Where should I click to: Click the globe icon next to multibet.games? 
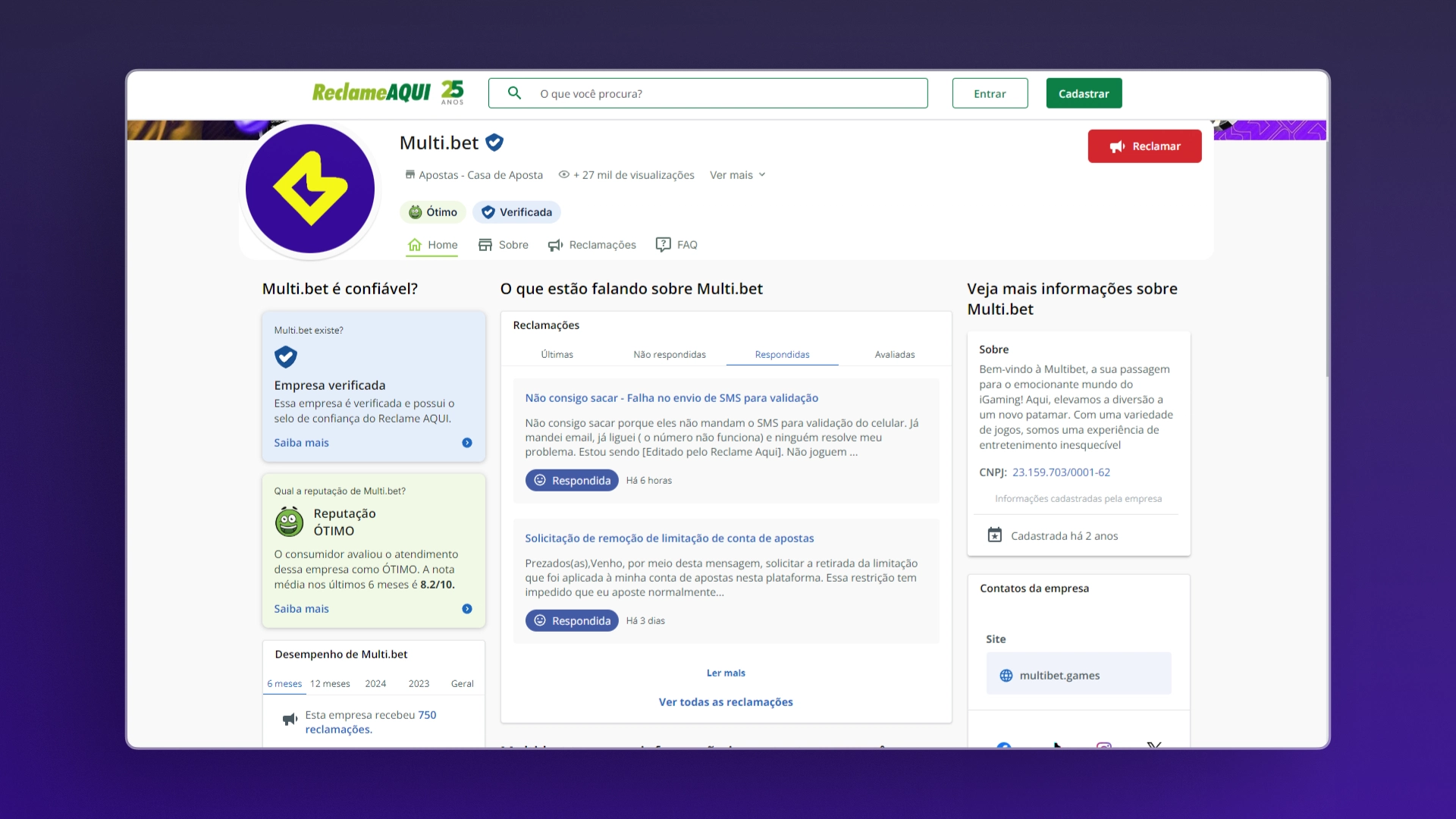(x=1006, y=676)
